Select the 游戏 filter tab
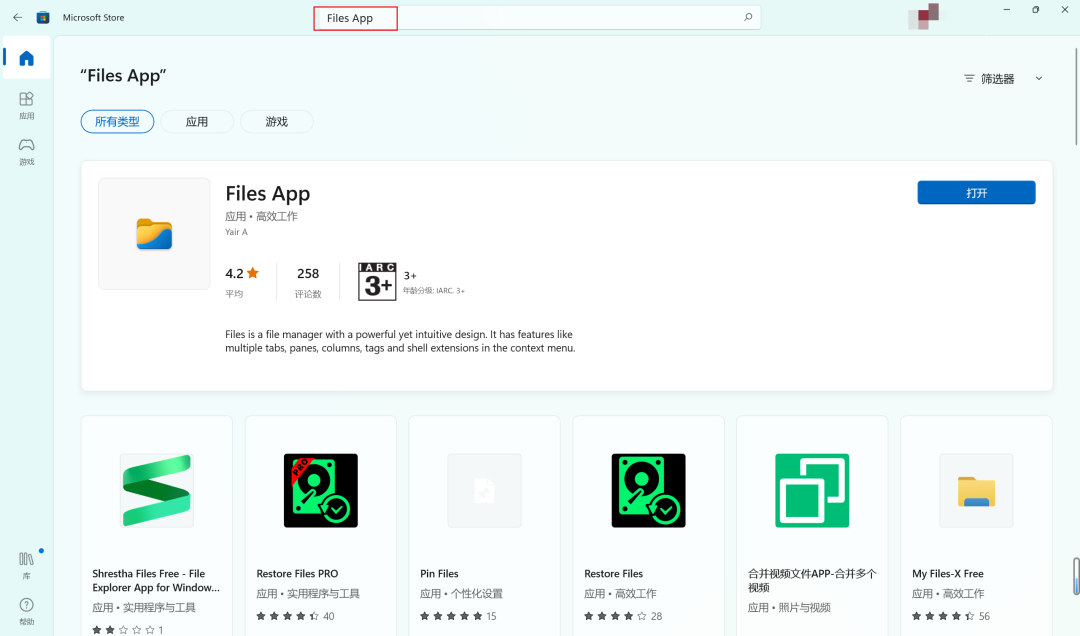The width and height of the screenshot is (1080, 636). pyautogui.click(x=277, y=121)
